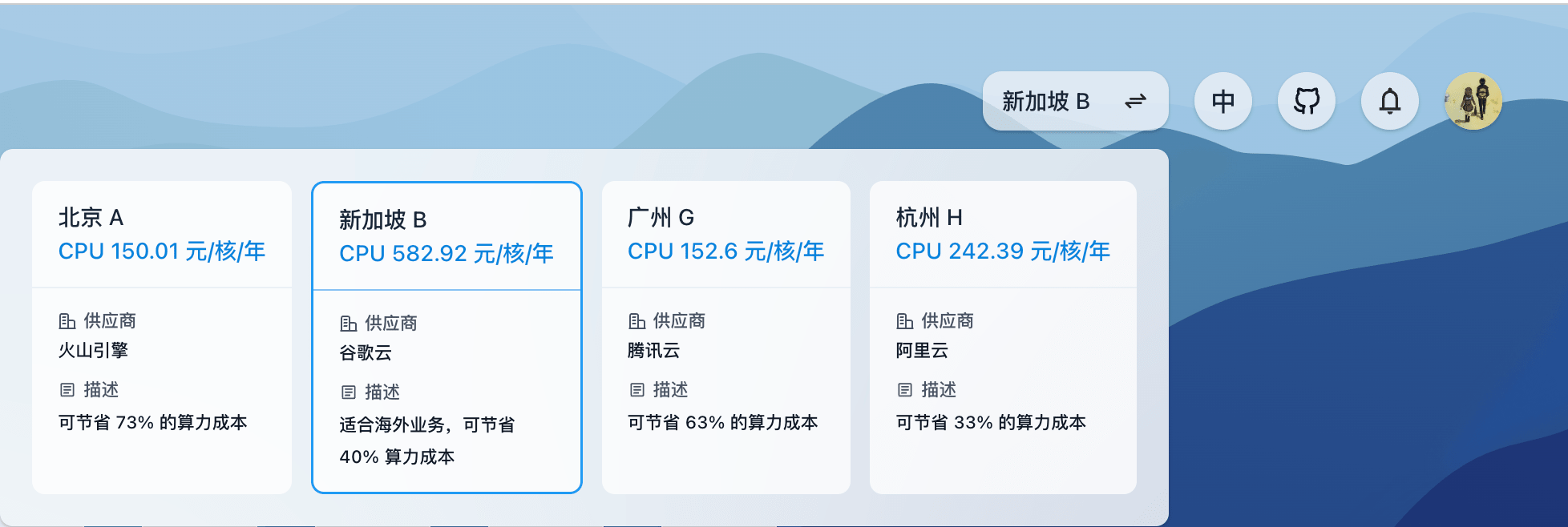
Task: Click the 供应商 building icon in 广州 G card
Action: click(636, 321)
